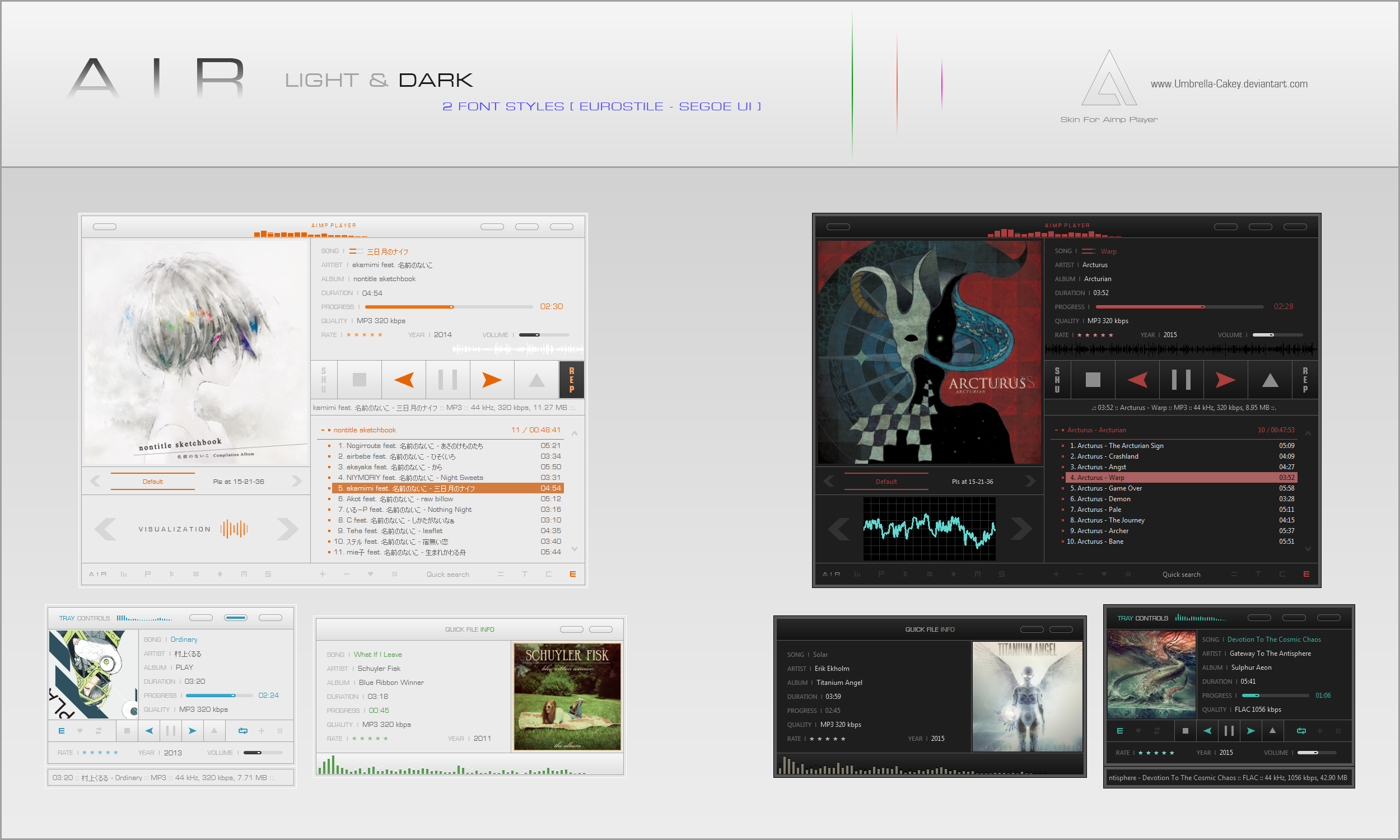Select 'Pls at 15-21-36' tab in dark player
This screenshot has height=840, width=1400.
tap(972, 482)
